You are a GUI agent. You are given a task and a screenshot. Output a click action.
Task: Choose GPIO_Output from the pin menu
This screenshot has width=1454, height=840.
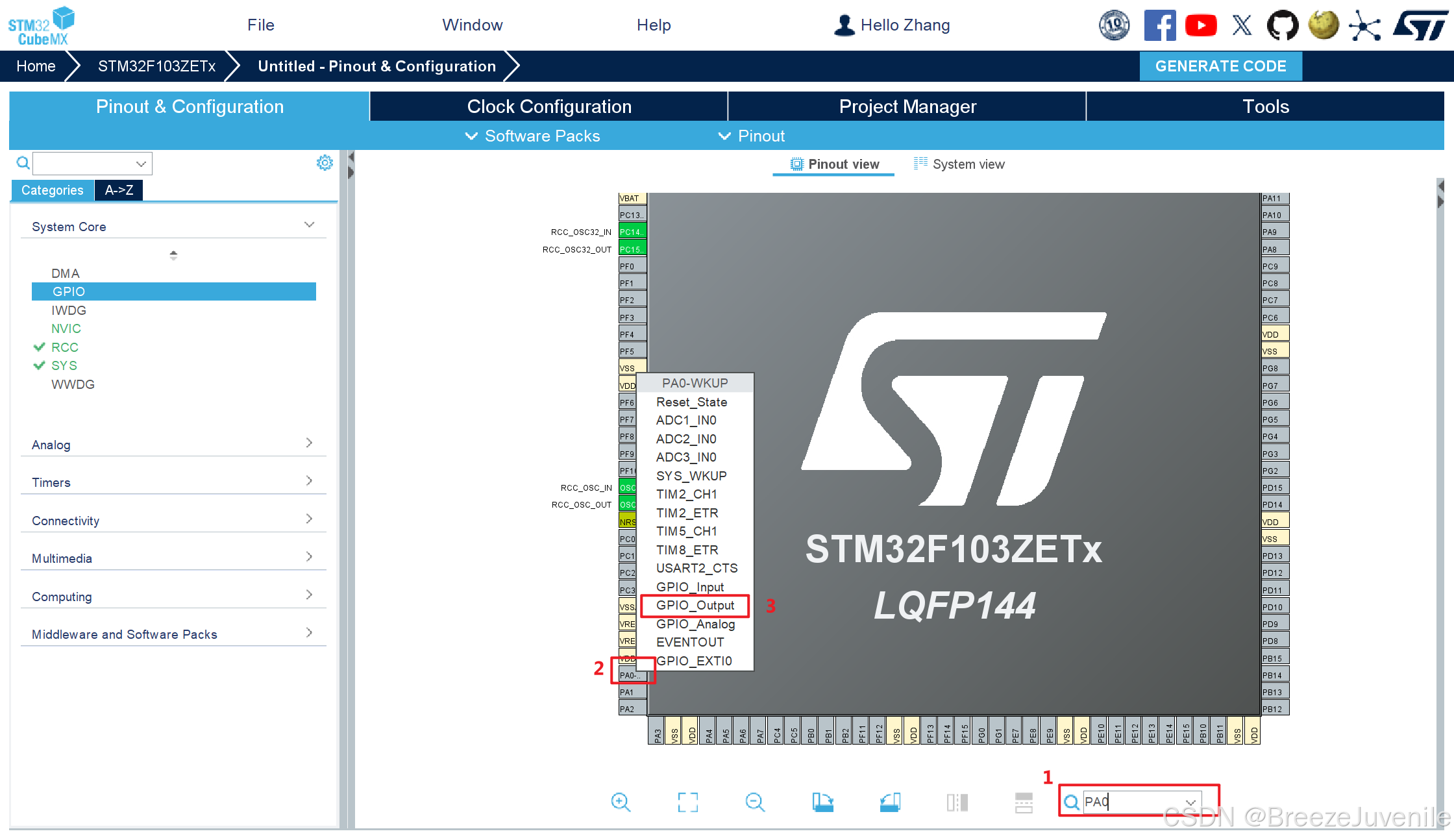click(x=695, y=605)
